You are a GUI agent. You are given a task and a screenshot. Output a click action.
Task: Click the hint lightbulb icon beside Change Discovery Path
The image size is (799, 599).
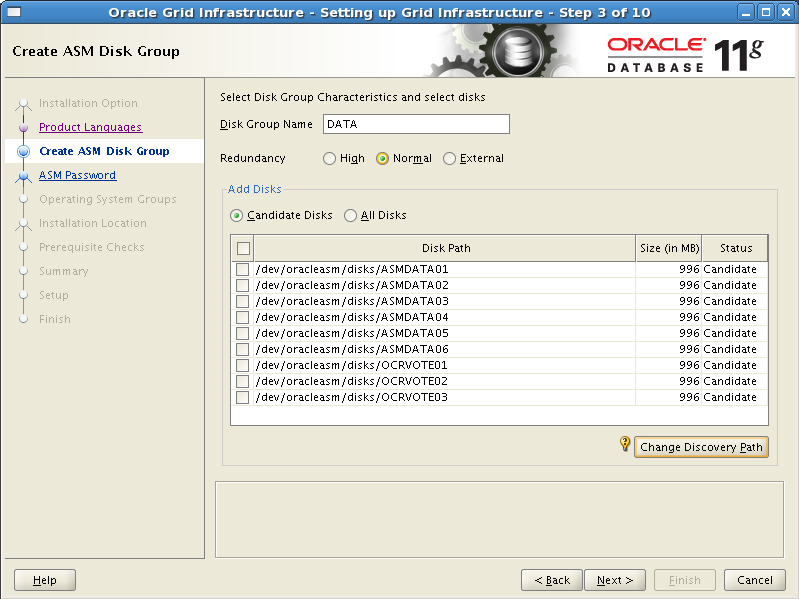[625, 444]
